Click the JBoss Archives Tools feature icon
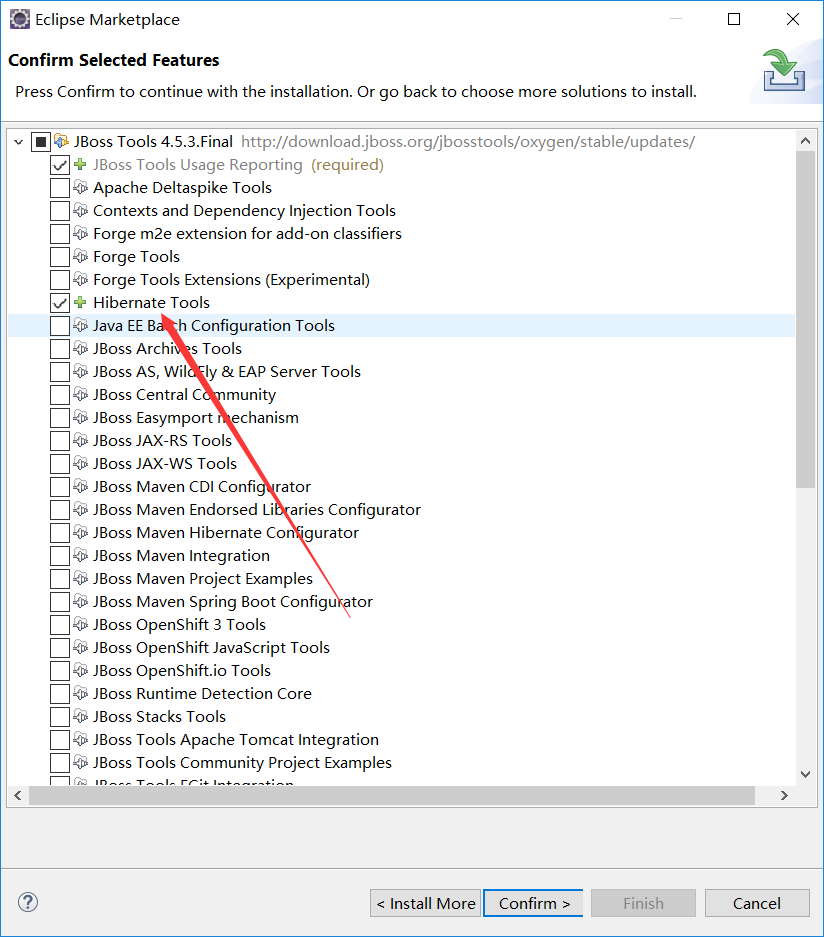Screen dimensions: 824x937 (x=81, y=348)
